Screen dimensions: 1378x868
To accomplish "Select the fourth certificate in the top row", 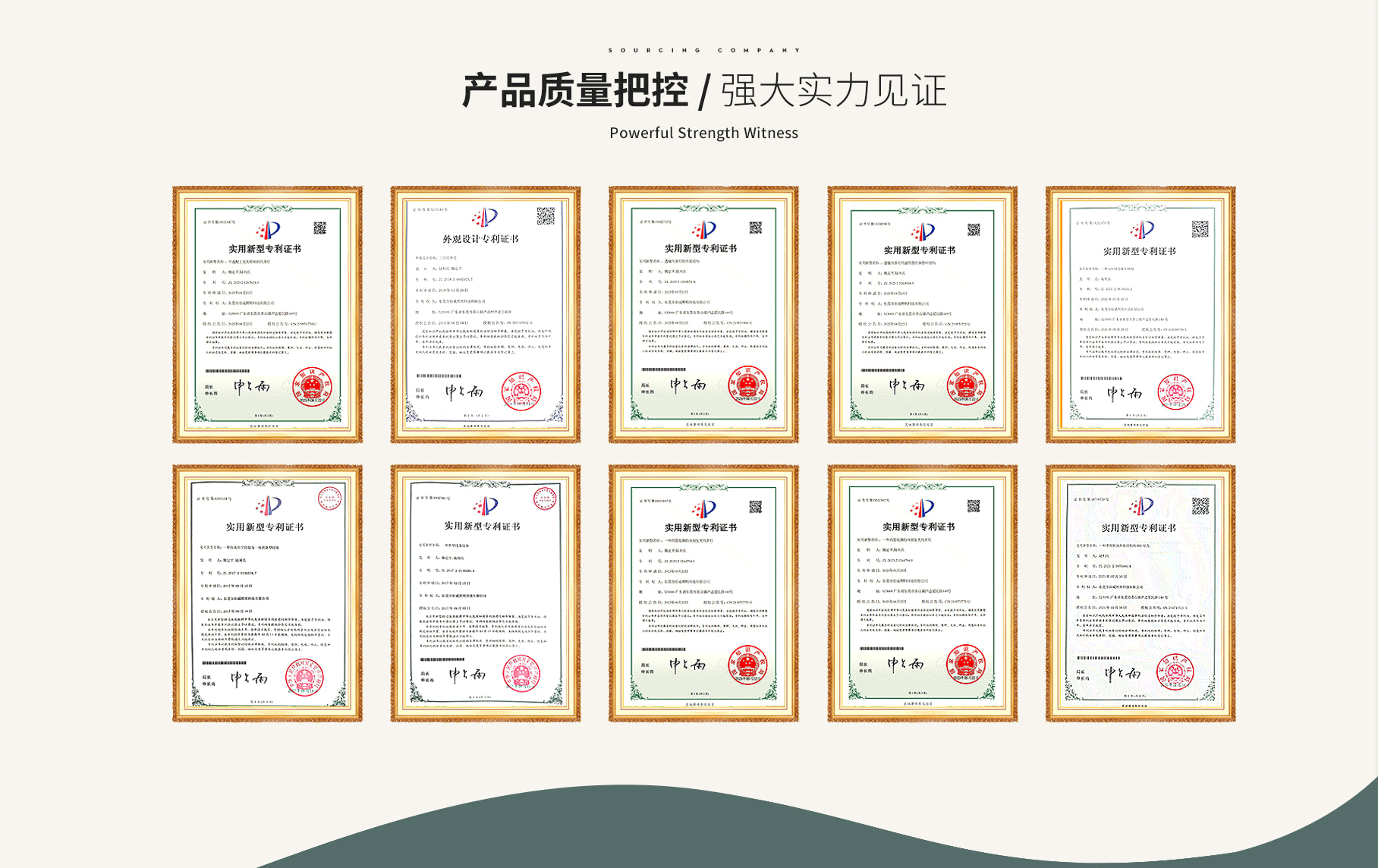I will tap(922, 314).
